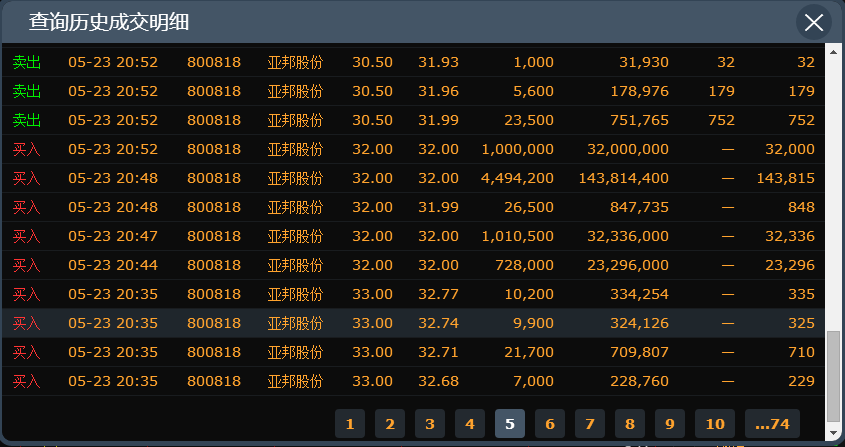Click the fee value 710

pos(801,353)
